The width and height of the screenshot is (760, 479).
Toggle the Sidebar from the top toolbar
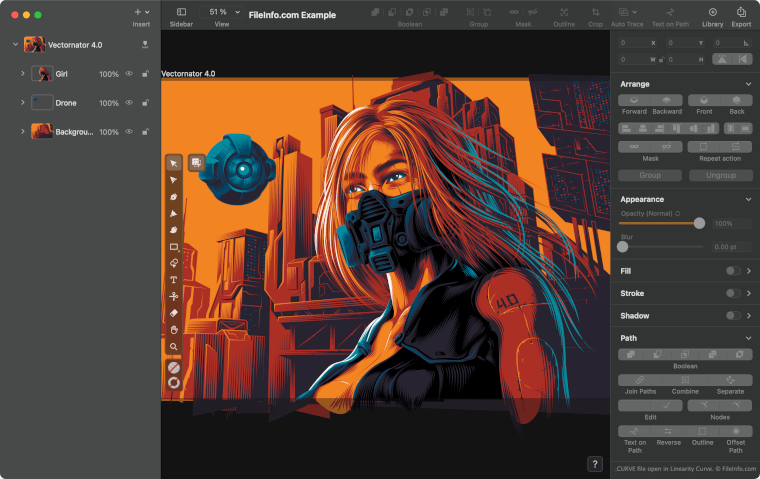[181, 13]
